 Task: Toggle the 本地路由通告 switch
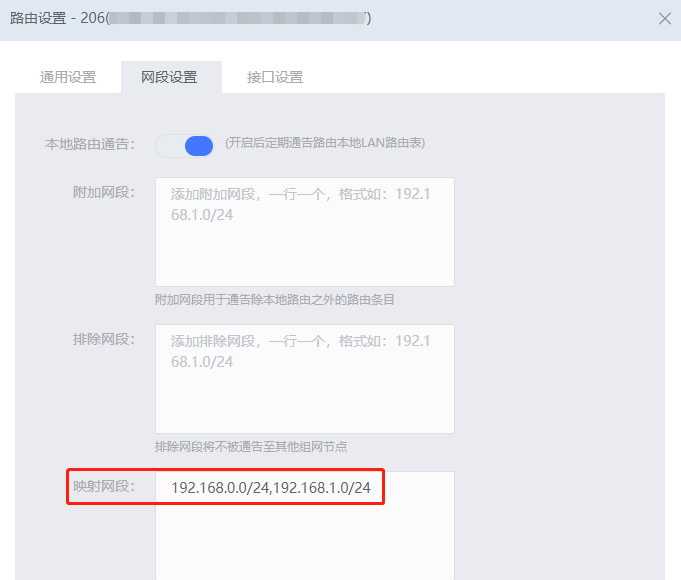tap(185, 146)
